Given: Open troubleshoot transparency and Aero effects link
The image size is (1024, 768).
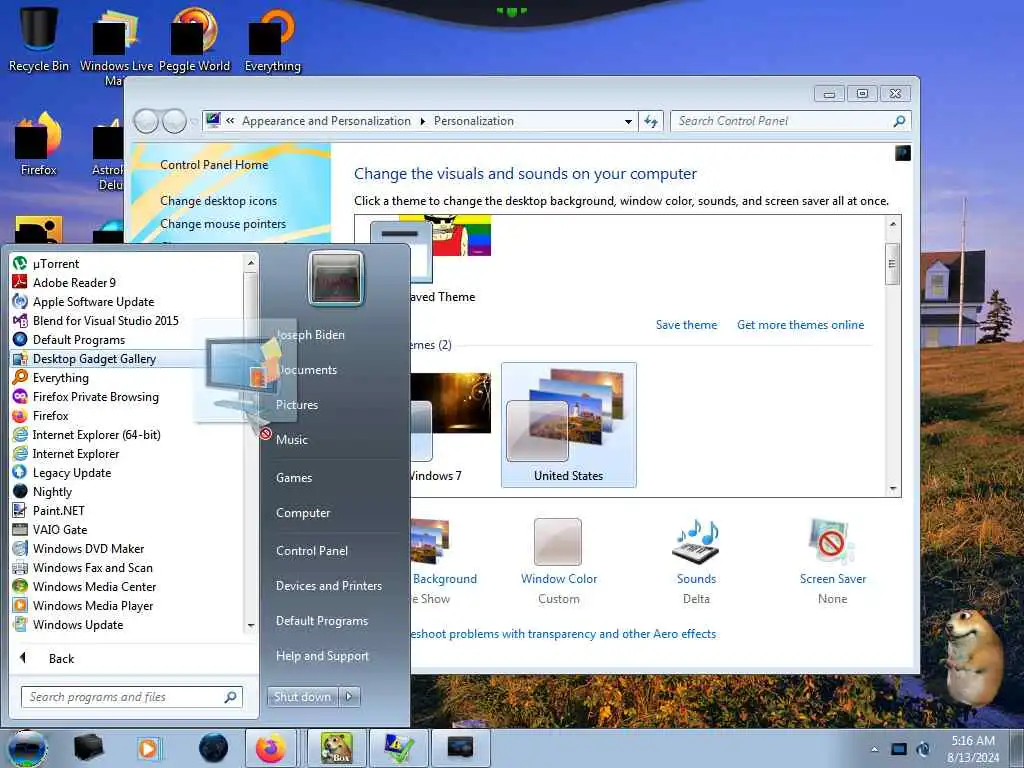Looking at the screenshot, I should 563,634.
